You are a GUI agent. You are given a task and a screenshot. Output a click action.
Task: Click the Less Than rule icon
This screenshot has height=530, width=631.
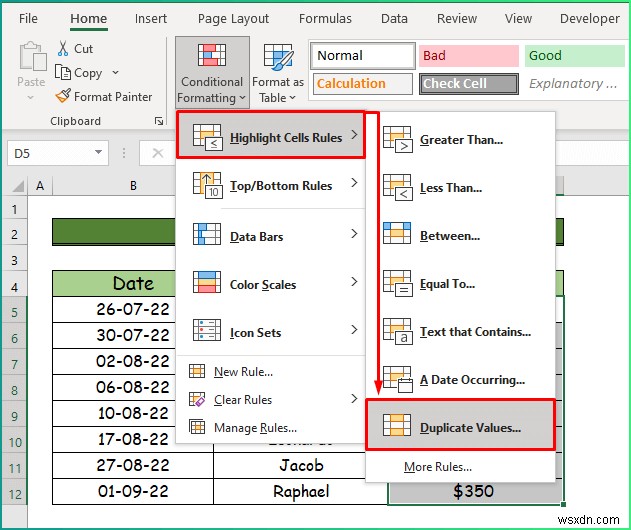point(398,187)
